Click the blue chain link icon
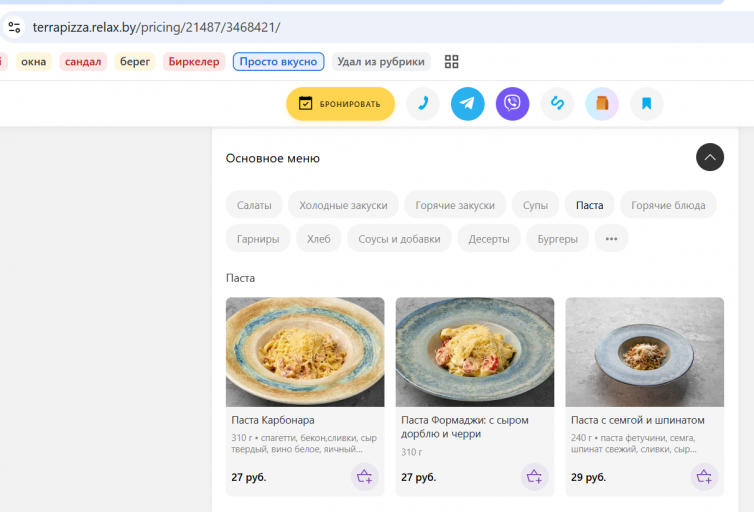This screenshot has width=754, height=512. (x=557, y=104)
